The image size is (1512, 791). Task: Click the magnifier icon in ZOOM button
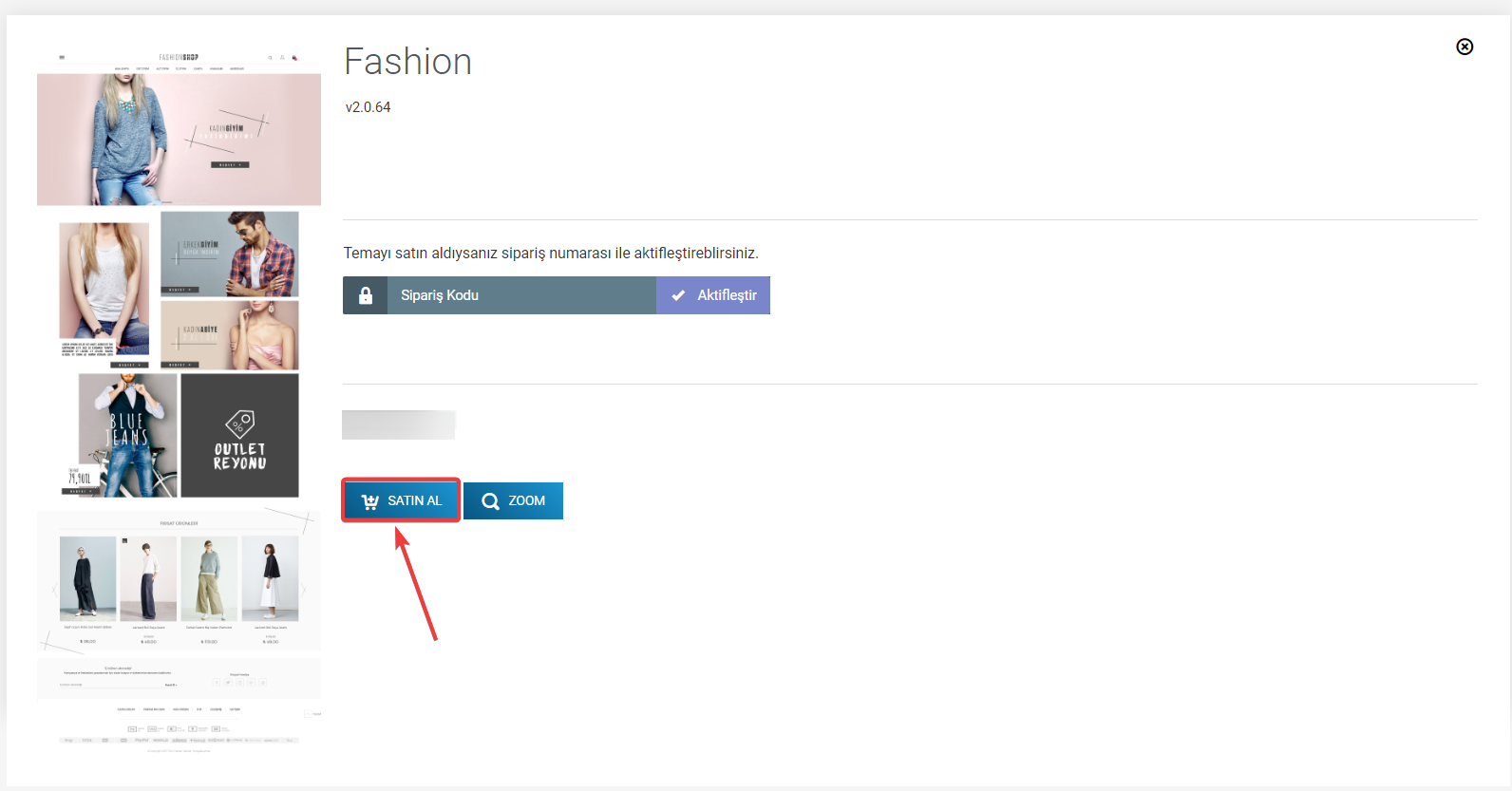point(490,501)
